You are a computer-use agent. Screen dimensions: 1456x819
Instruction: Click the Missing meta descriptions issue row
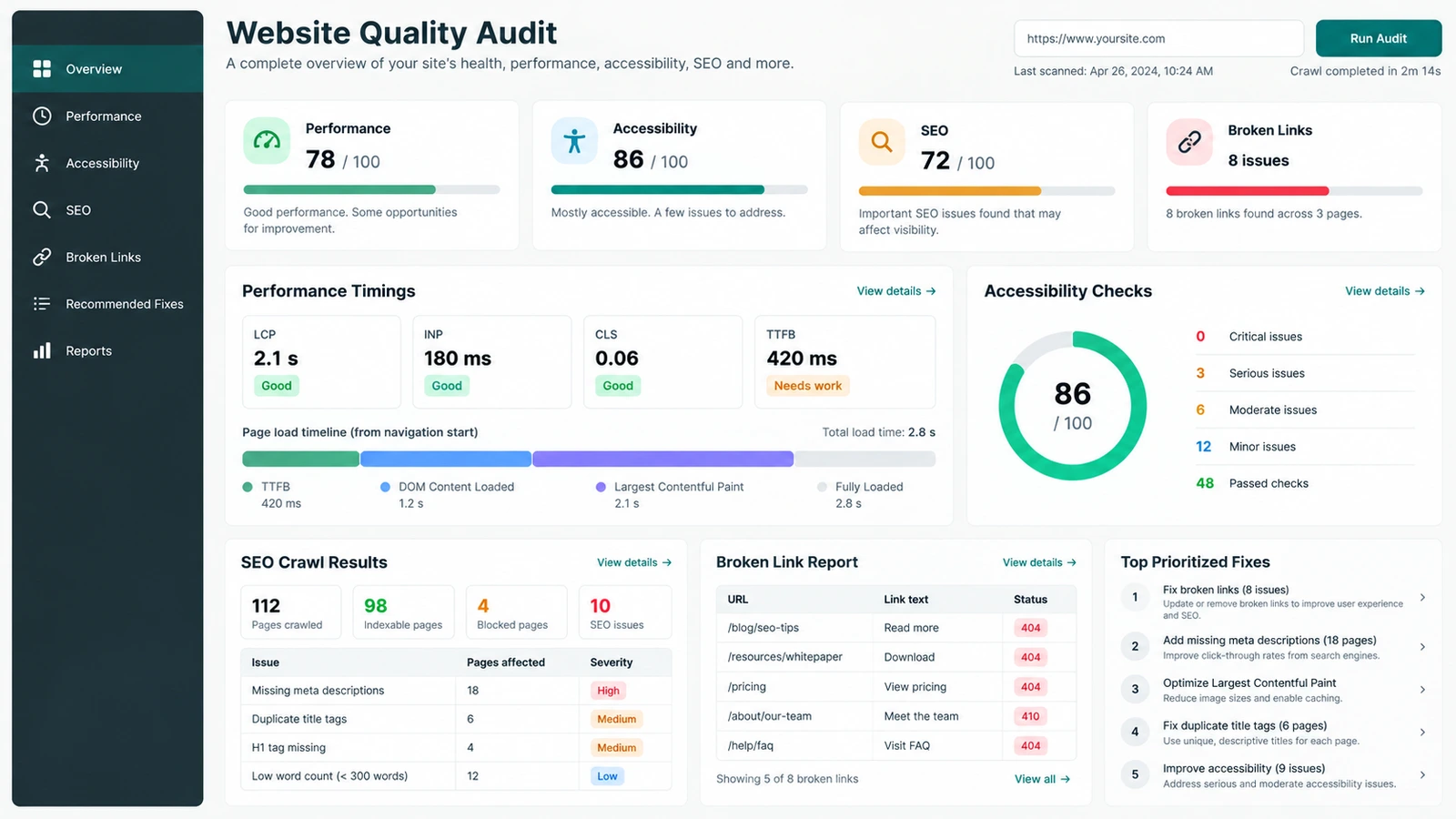click(457, 691)
